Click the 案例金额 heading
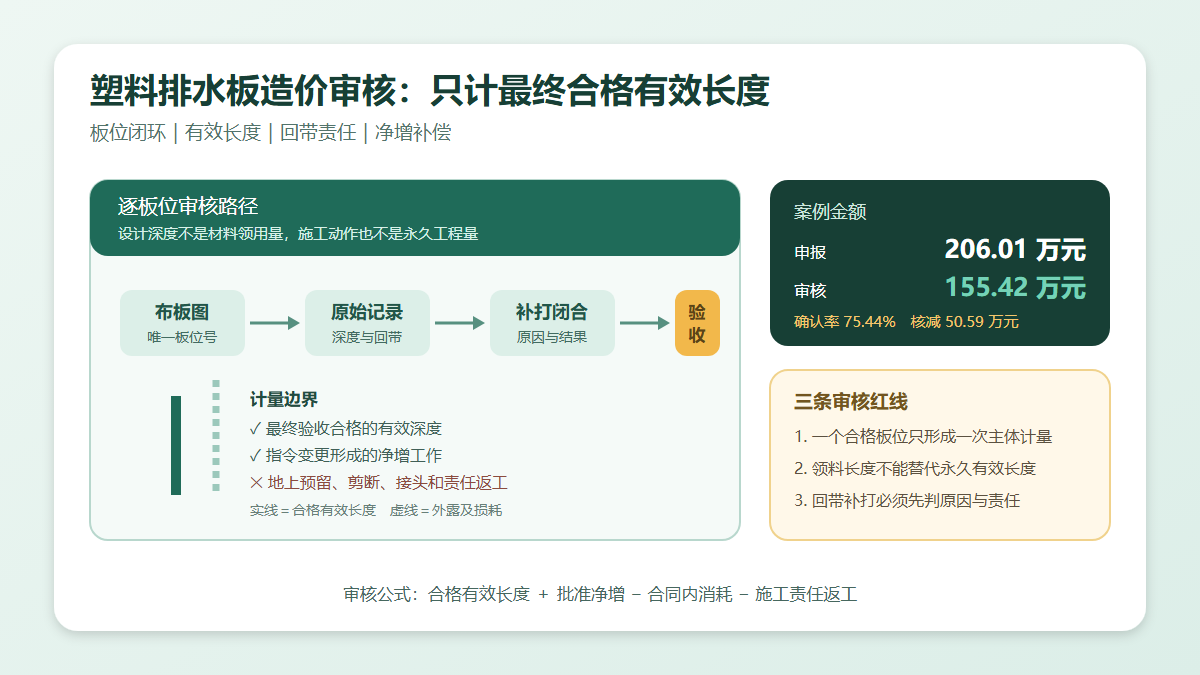 click(x=830, y=212)
